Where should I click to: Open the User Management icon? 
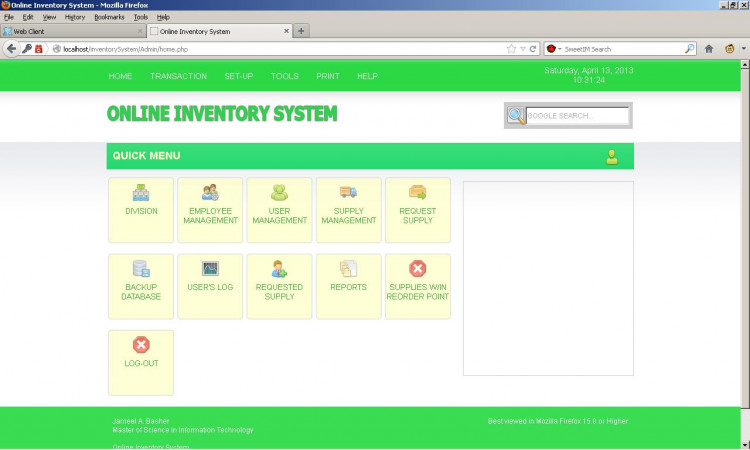click(x=279, y=193)
